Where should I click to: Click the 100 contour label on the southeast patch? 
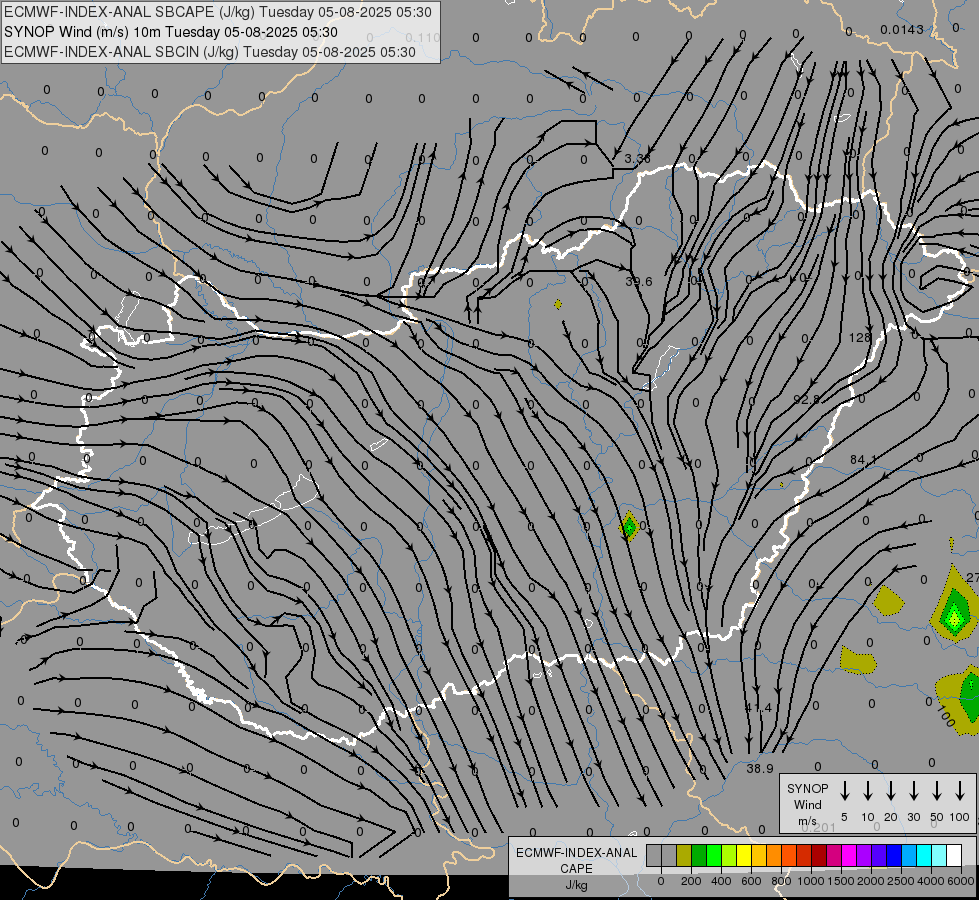945,715
